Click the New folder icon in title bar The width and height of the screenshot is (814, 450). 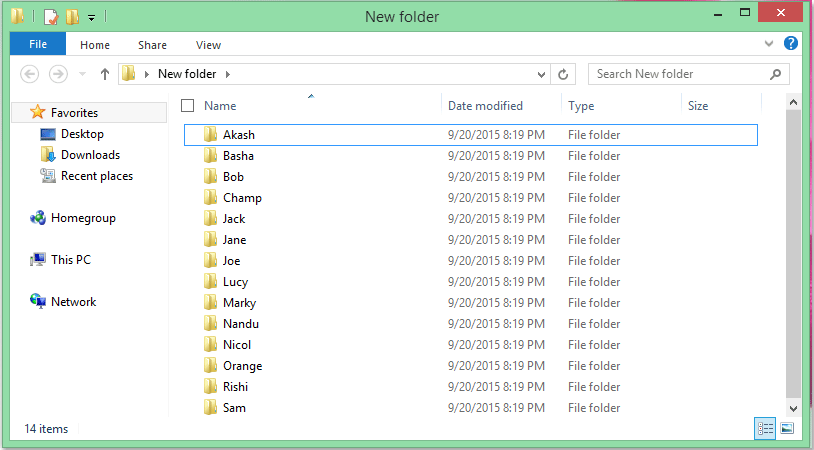72,17
